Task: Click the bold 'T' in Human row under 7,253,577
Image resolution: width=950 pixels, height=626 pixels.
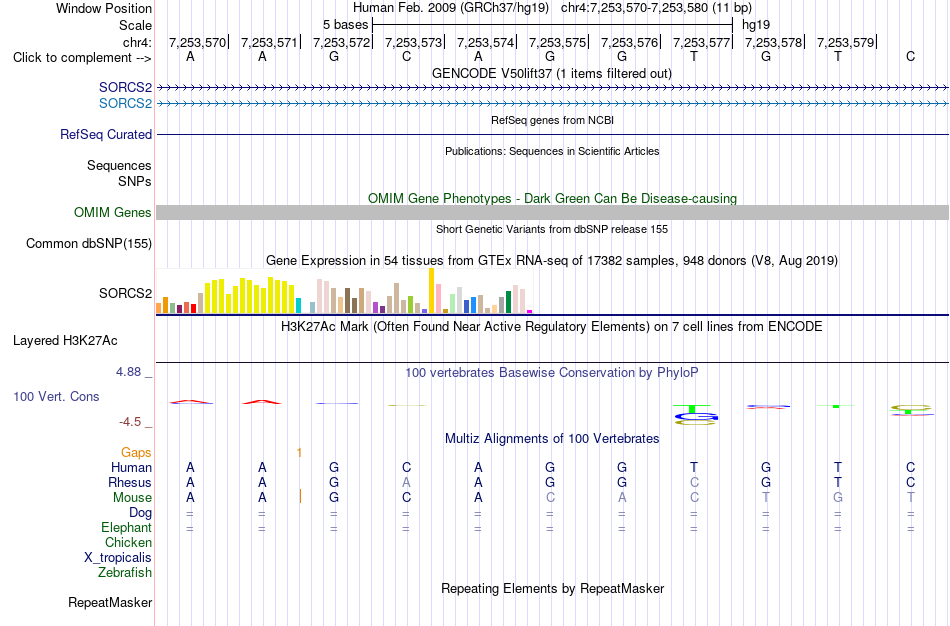Action: click(694, 467)
